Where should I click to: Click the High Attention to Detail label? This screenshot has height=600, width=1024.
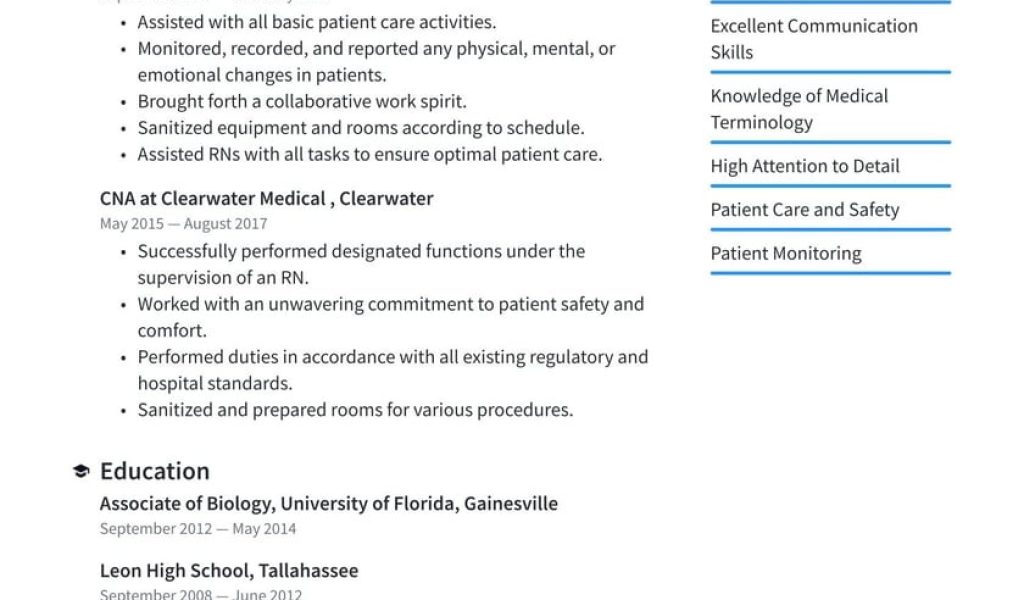click(805, 166)
